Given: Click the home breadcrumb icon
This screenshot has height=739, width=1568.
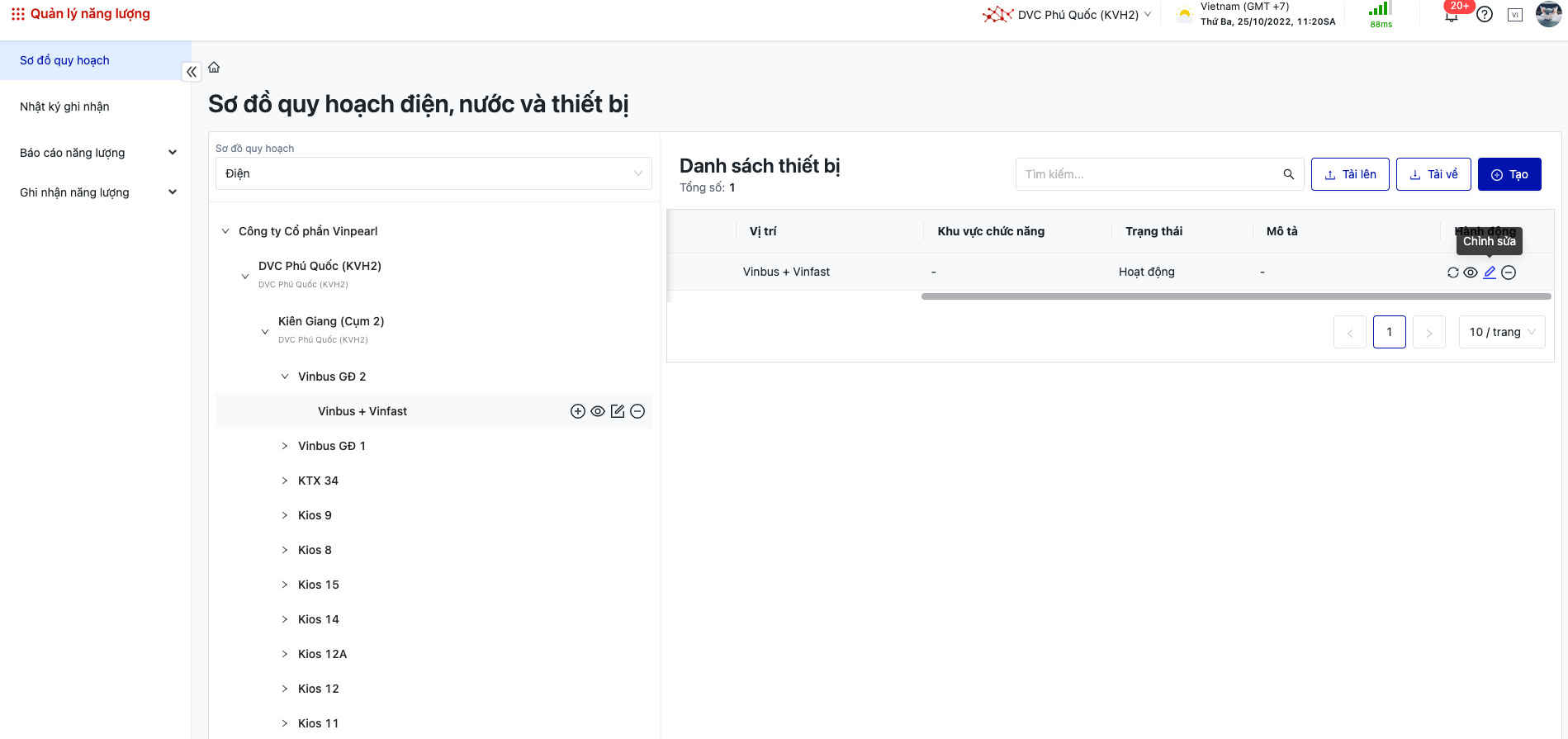Looking at the screenshot, I should [x=214, y=68].
